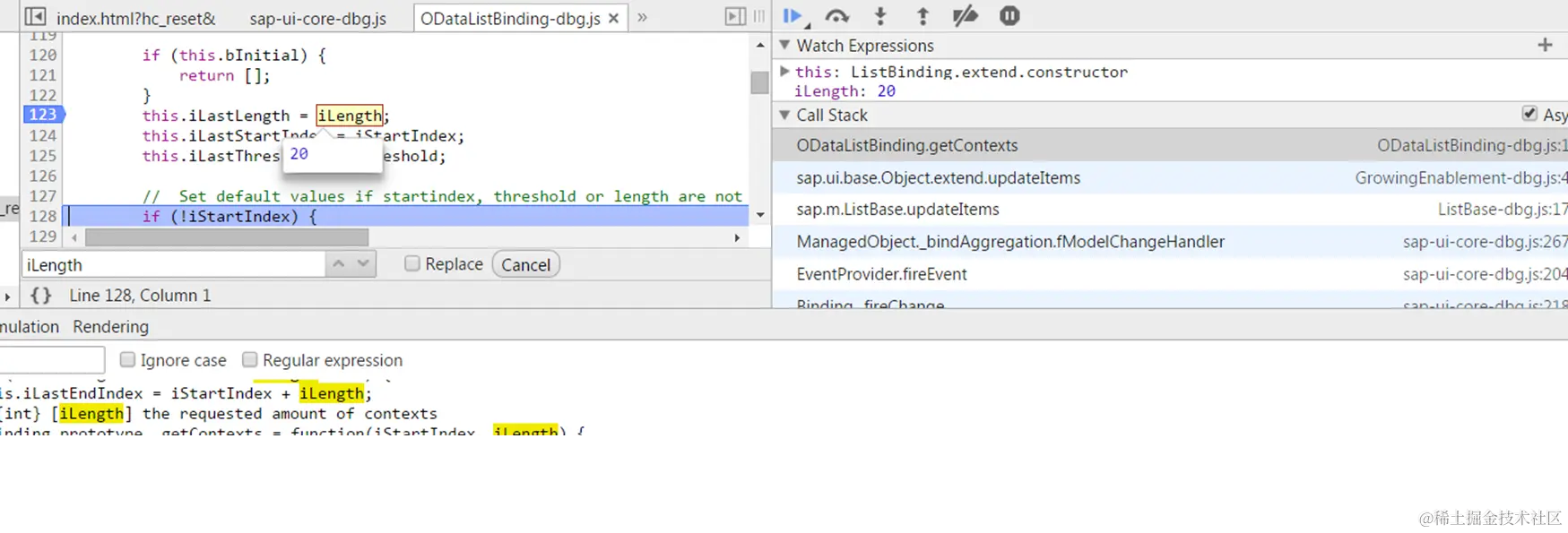Add a watch expression with plus
This screenshot has width=1568, height=533.
pos(1545,45)
